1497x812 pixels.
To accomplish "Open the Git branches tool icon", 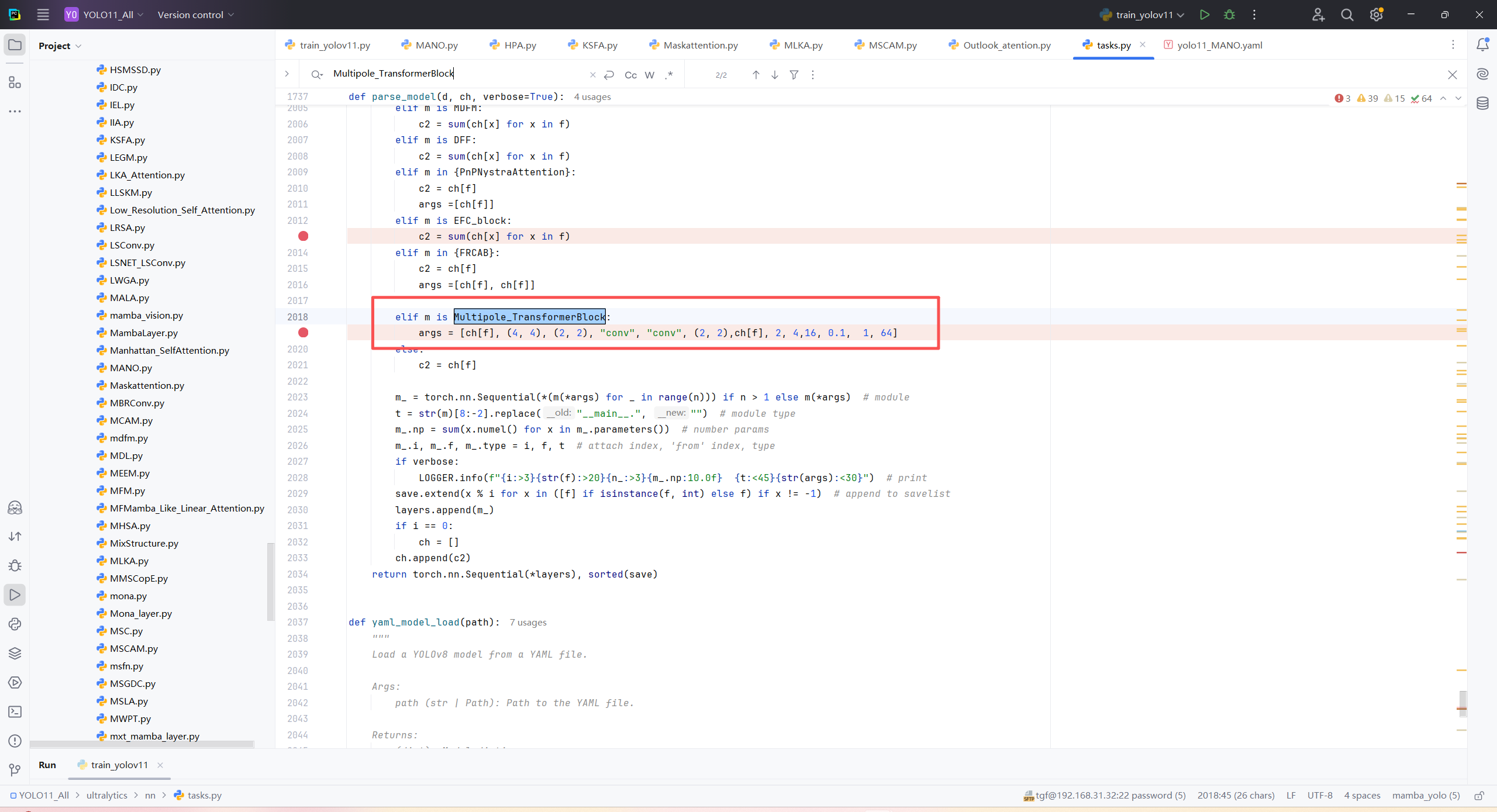I will pos(15,770).
